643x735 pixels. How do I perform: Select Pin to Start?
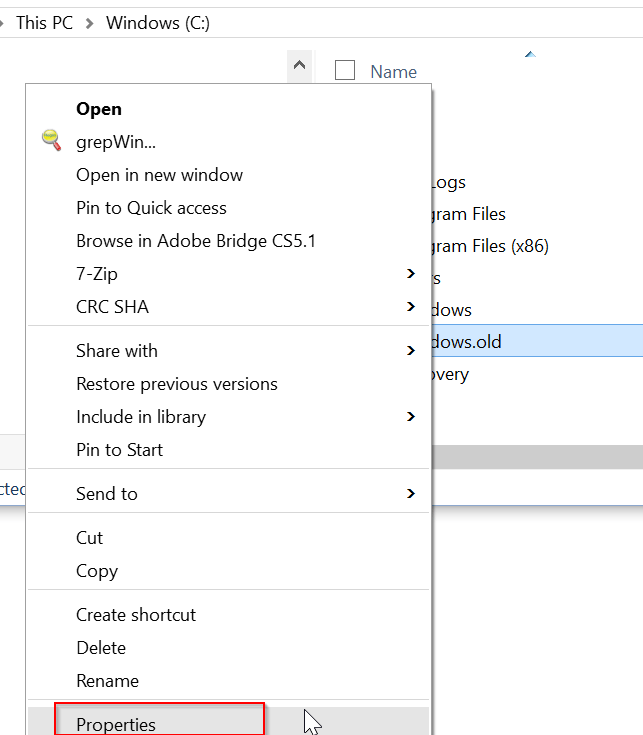[119, 450]
